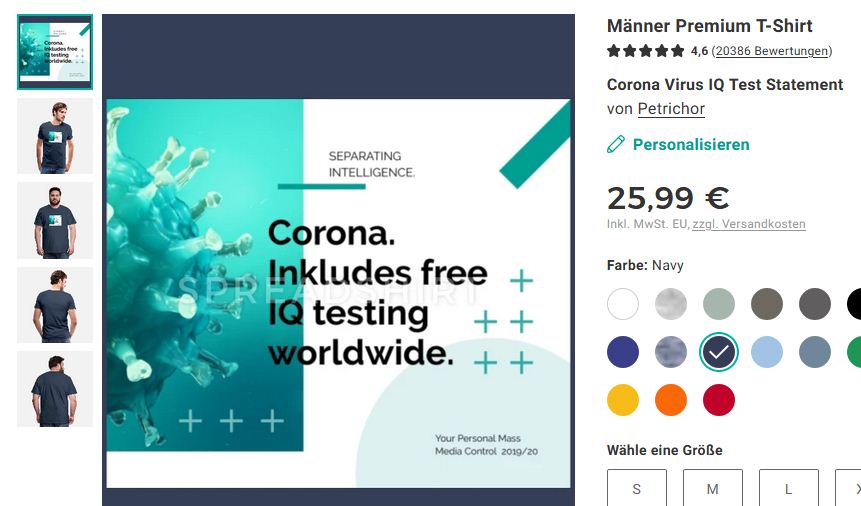861x506 pixels.
Task: Click the Personalisieren pencil icon
Action: pos(616,144)
